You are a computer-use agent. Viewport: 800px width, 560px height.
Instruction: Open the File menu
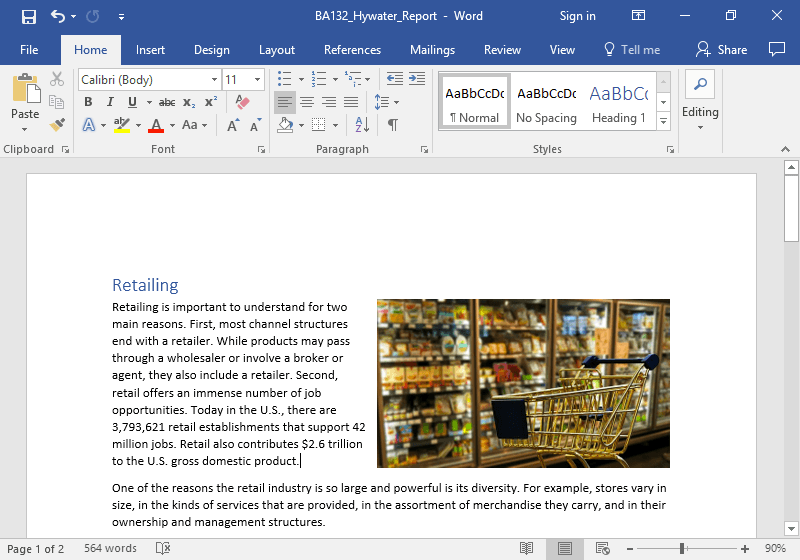point(29,50)
